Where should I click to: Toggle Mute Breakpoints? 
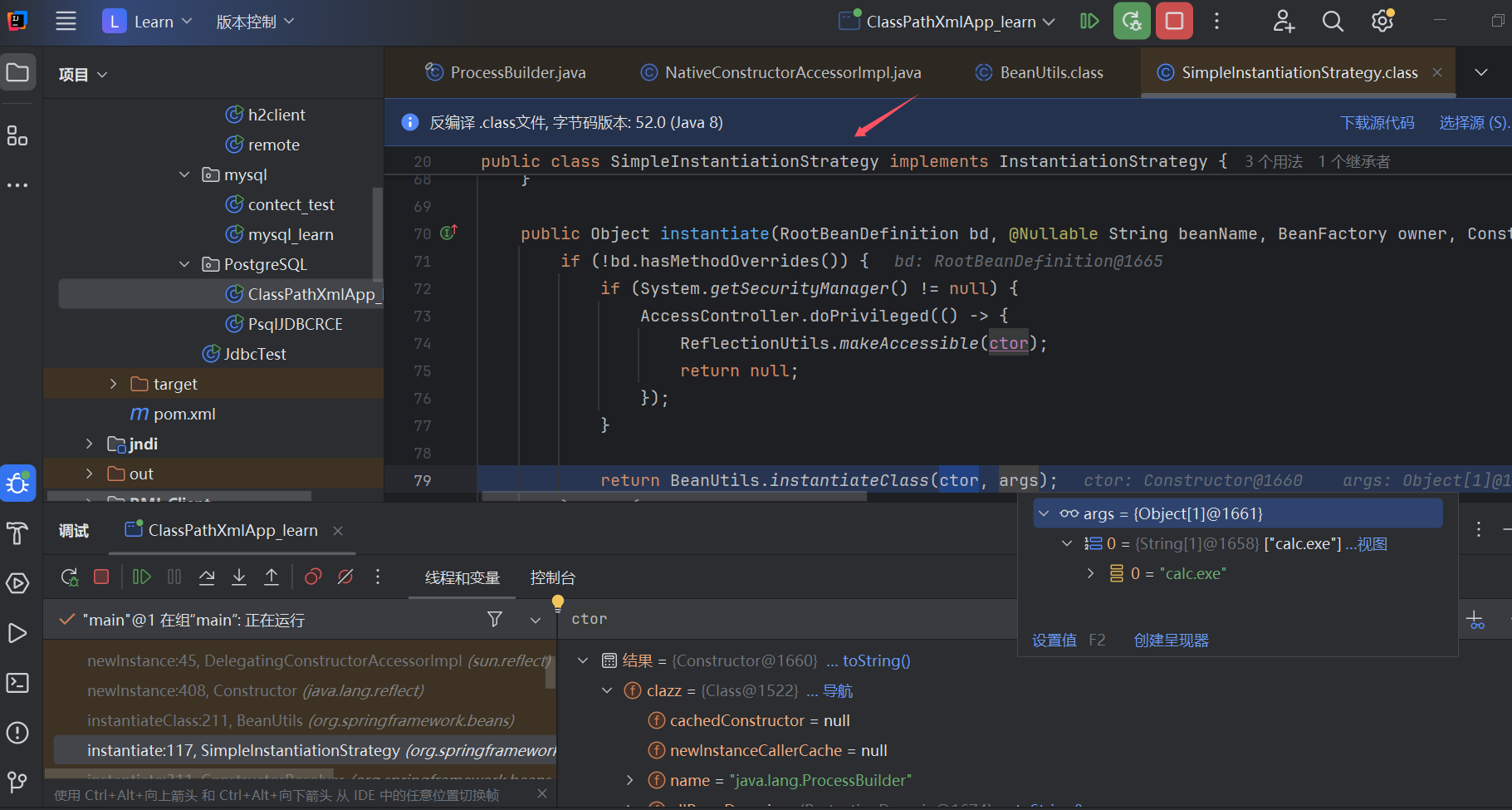[x=345, y=577]
